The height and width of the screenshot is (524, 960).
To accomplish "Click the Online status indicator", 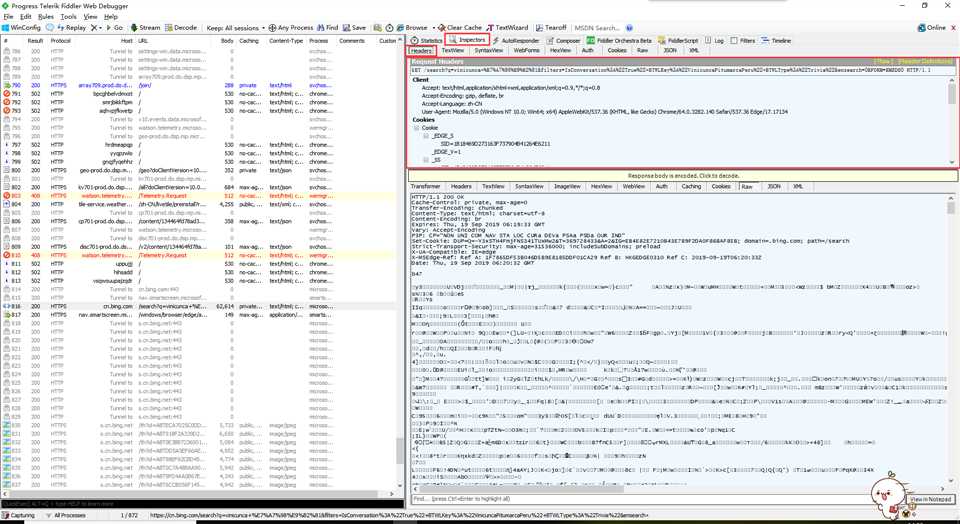I will pyautogui.click(x=932, y=28).
